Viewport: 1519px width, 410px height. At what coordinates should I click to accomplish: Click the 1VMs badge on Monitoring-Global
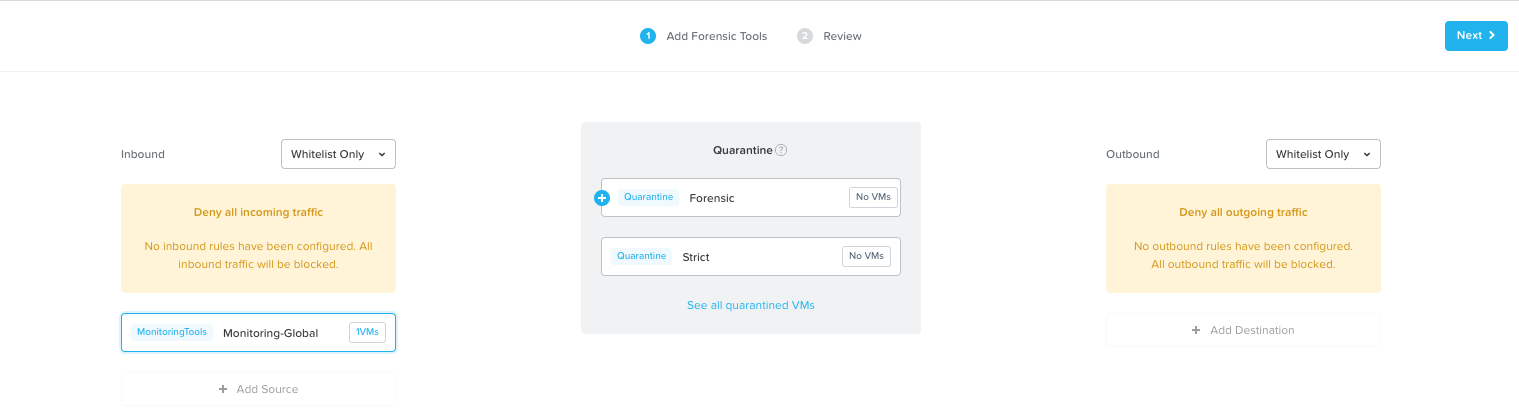367,332
